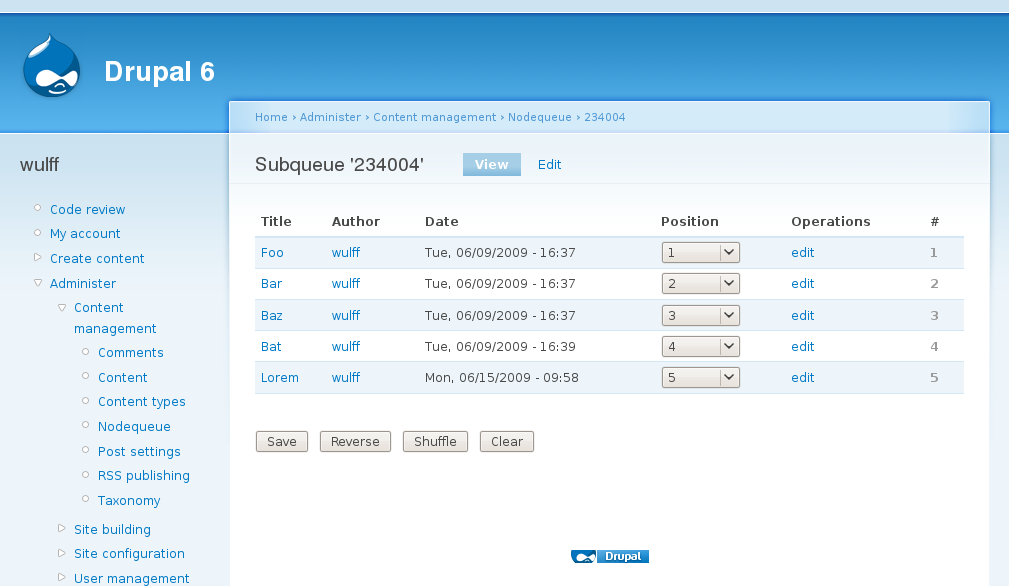Click the Reverse button
Viewport: 1009px width, 586px height.
355,441
